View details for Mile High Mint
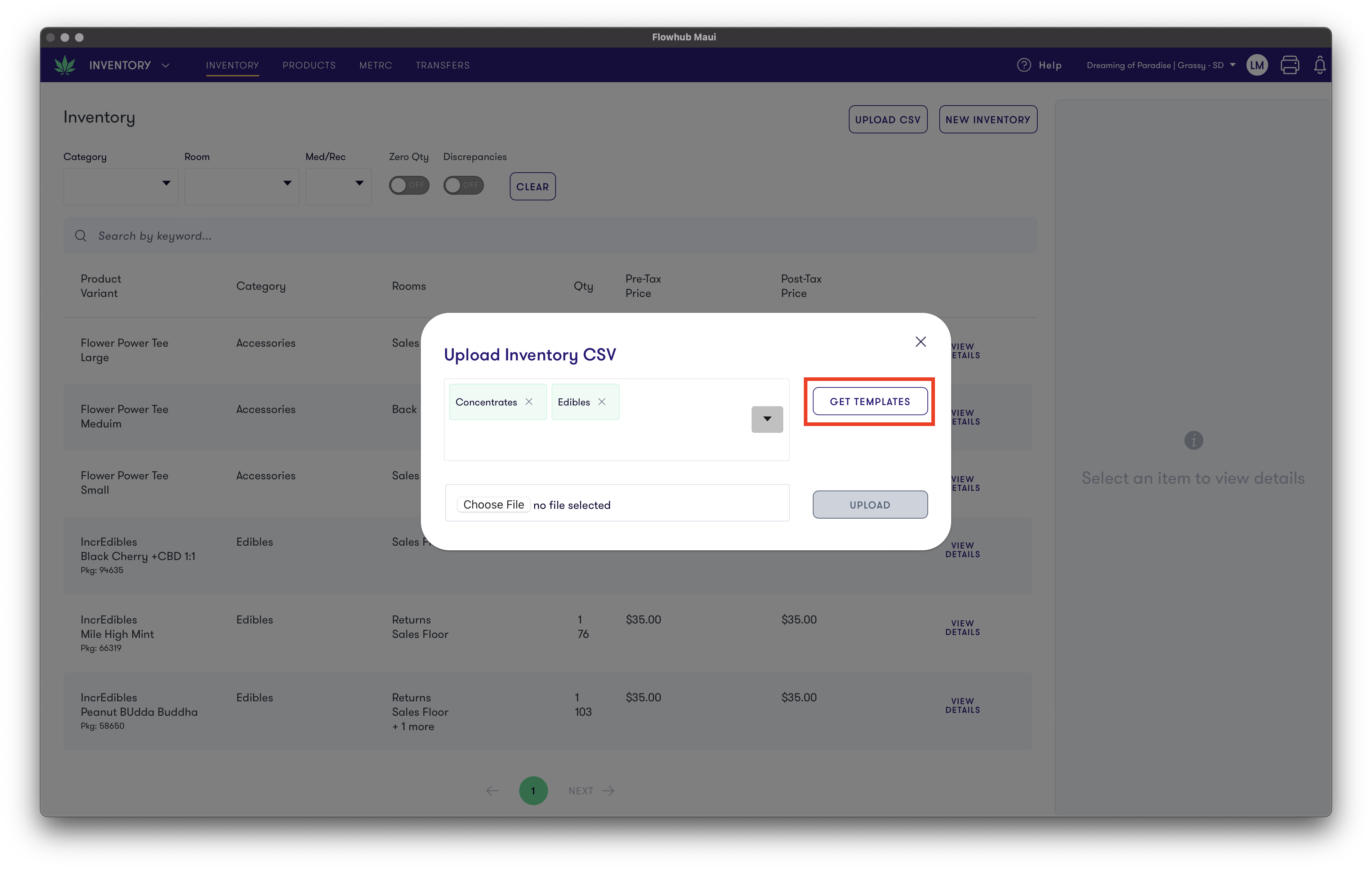The image size is (1372, 870). tap(962, 627)
